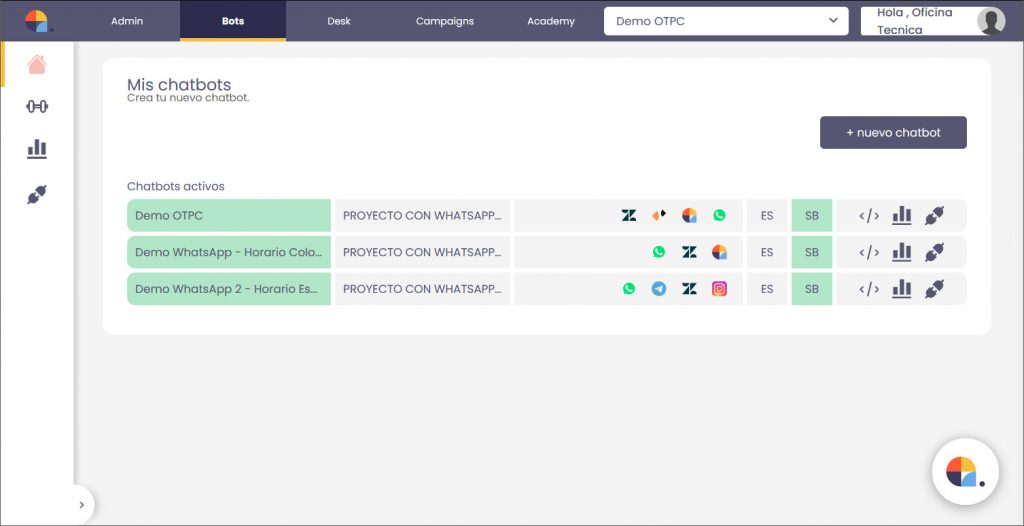Click the home icon in sidebar
Viewport: 1024px width, 526px height.
click(37, 65)
